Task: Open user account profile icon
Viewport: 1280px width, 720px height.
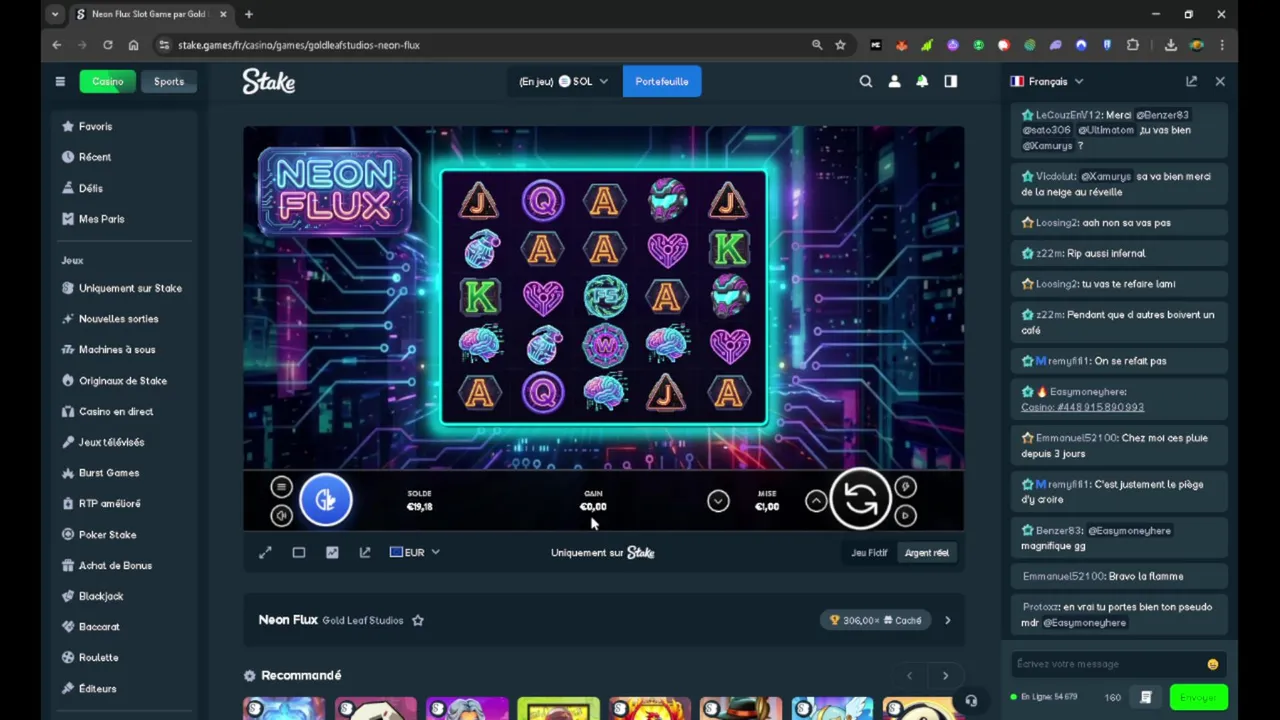Action: (894, 81)
